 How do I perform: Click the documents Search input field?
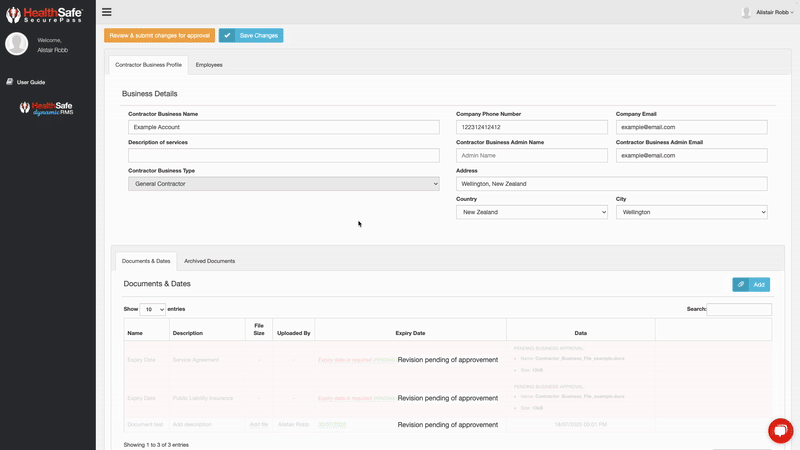tap(739, 310)
